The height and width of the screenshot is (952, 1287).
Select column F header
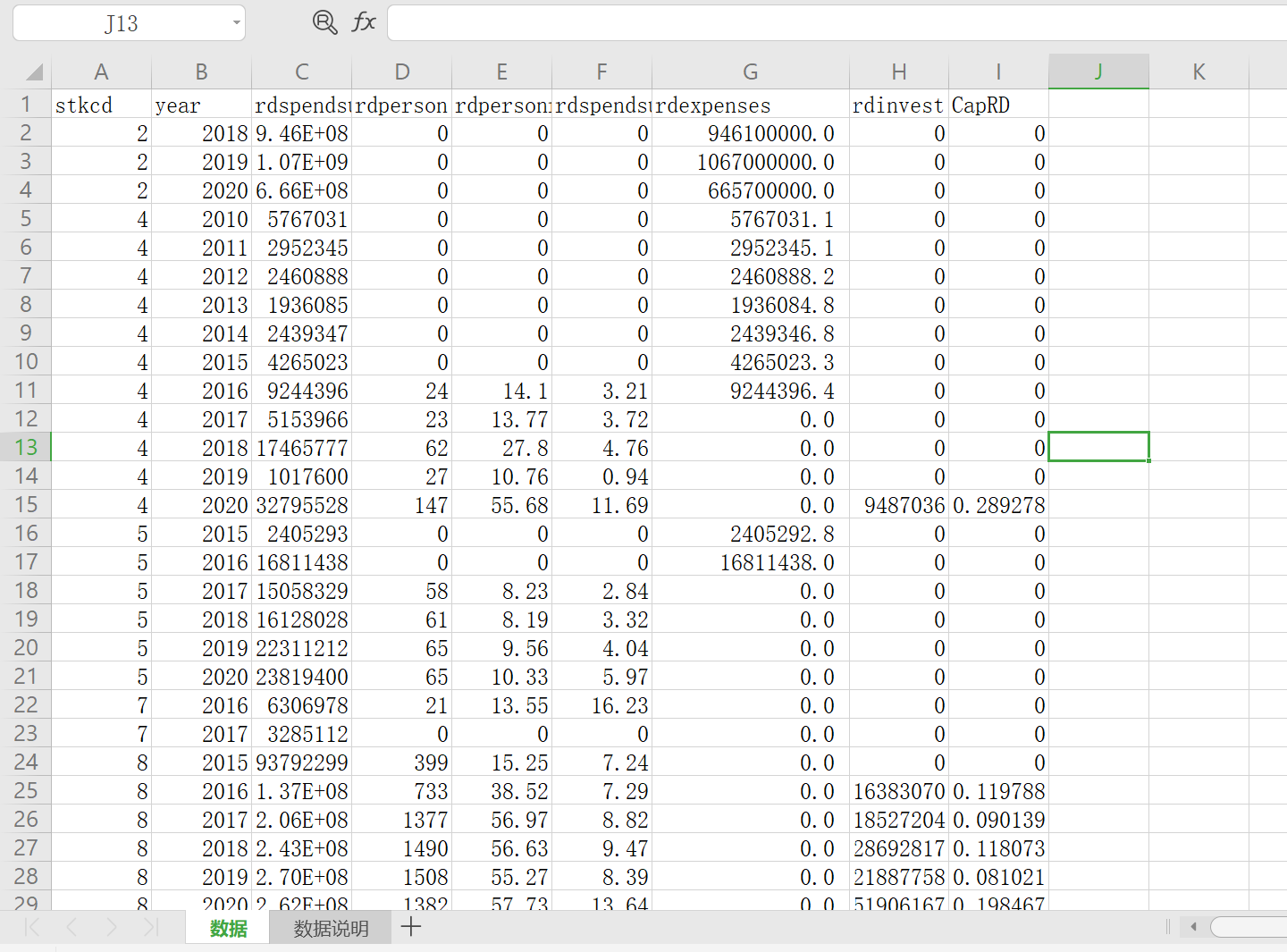pos(602,72)
